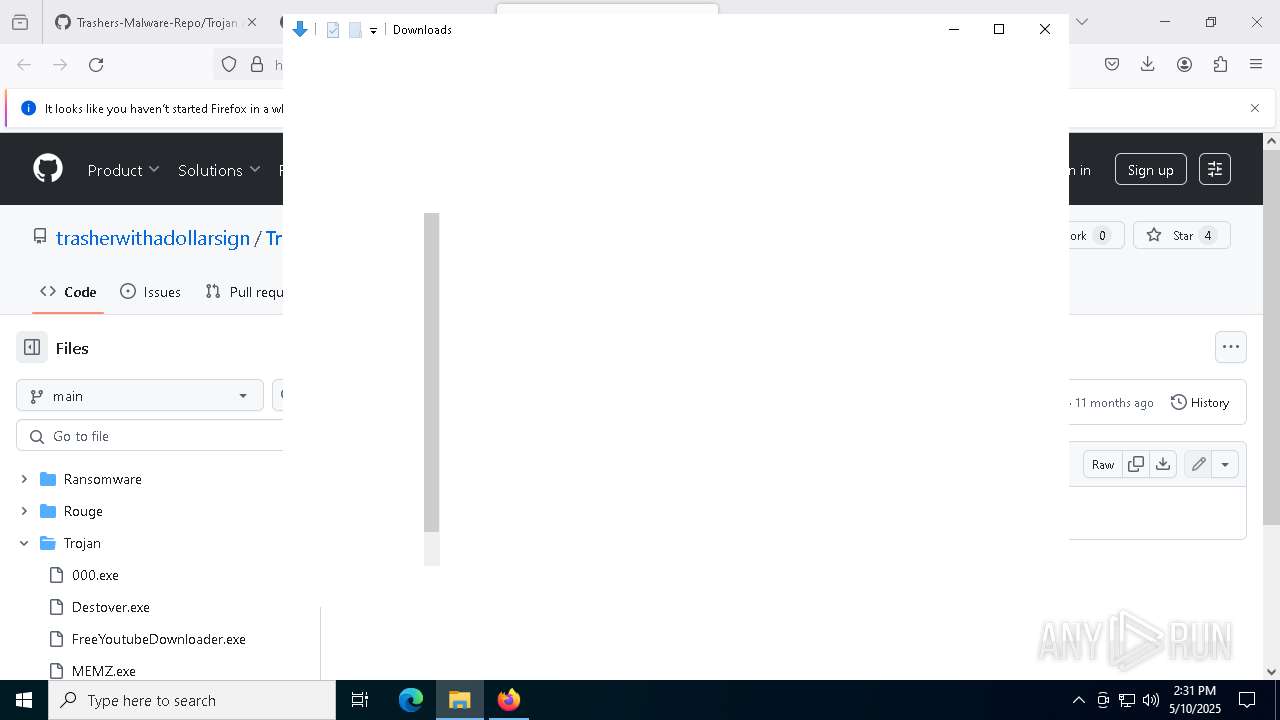Open the system volume control
Viewport: 1280px width, 720px height.
tap(1151, 700)
